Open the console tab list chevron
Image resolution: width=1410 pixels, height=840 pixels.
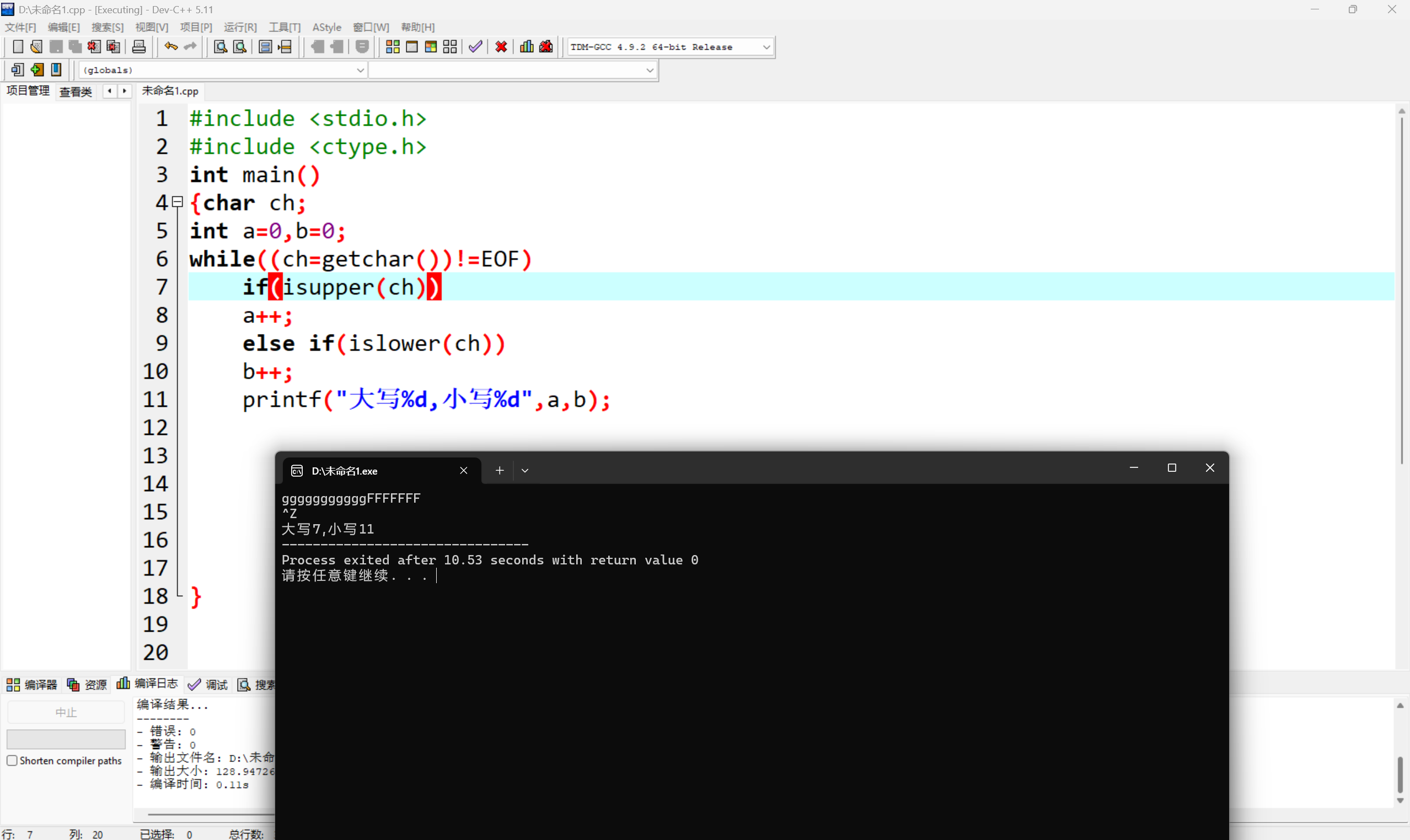click(x=525, y=470)
